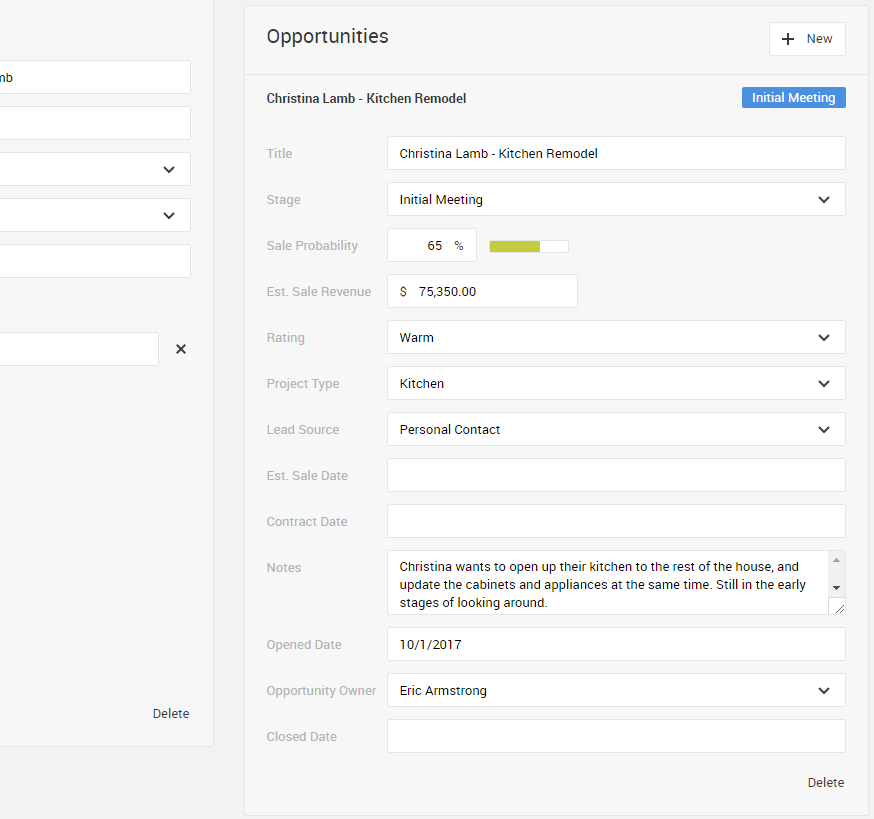Open the Opportunity Owner dropdown
Screen dimensions: 874x819
(615, 690)
